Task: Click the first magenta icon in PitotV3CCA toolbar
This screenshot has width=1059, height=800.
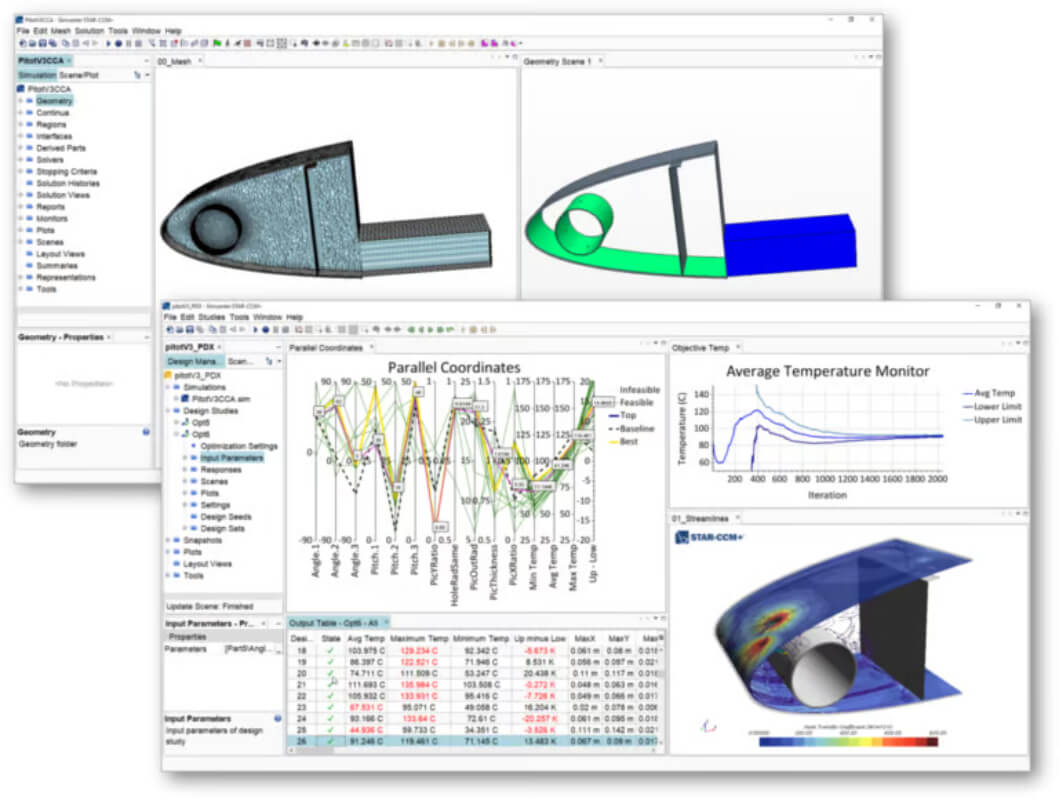Action: tap(484, 43)
